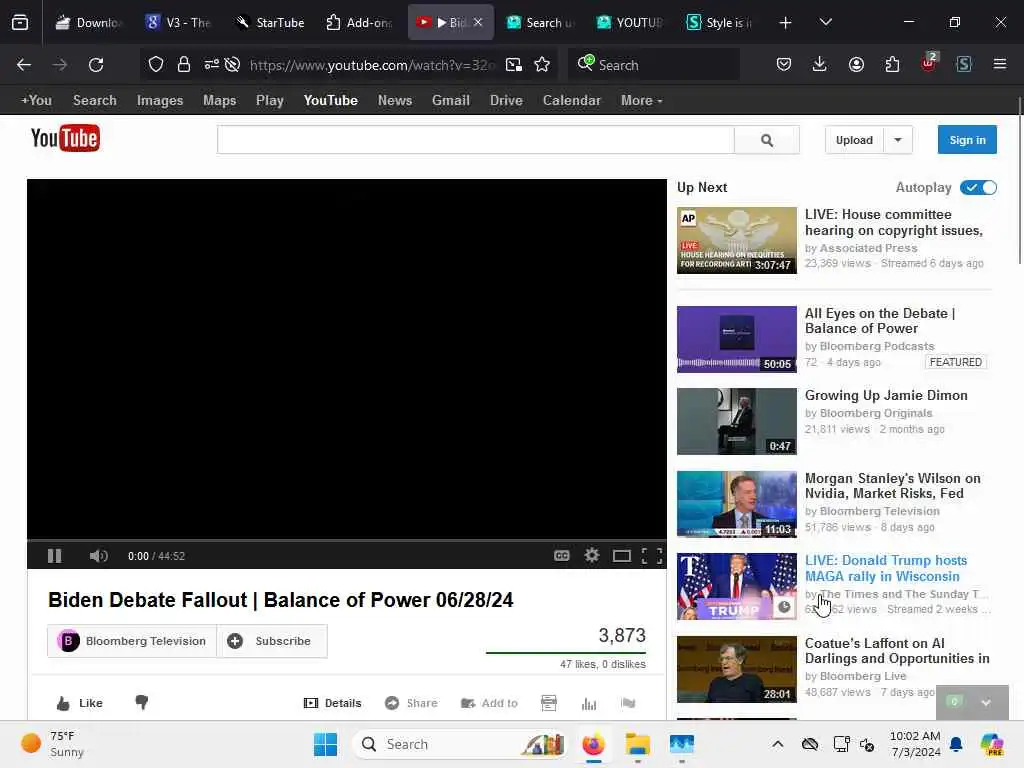This screenshot has height=768, width=1024.
Task: Open Morgan Stanley's Wilson video thumbnail
Action: tap(737, 504)
